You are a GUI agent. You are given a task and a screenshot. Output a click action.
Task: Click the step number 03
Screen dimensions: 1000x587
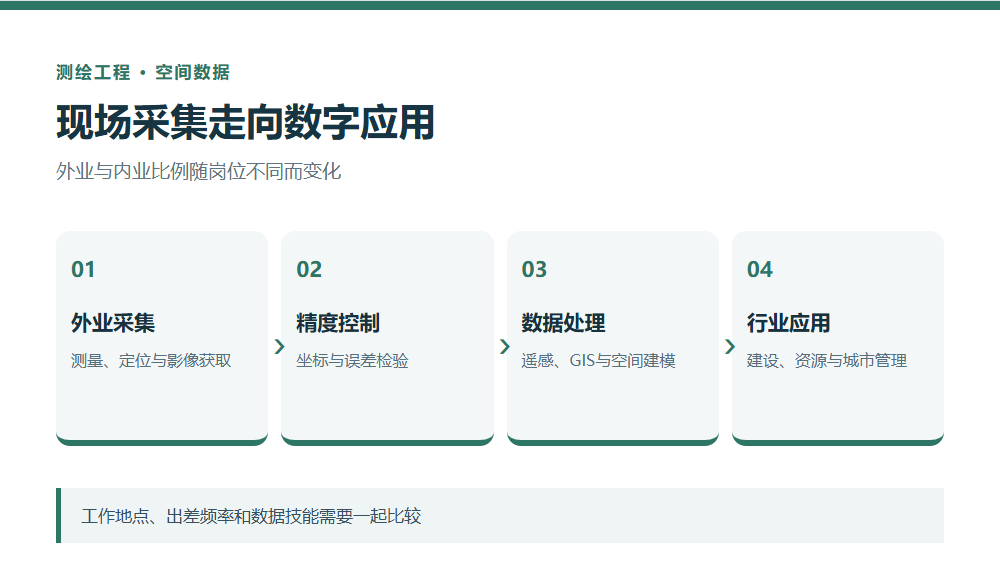tap(534, 269)
